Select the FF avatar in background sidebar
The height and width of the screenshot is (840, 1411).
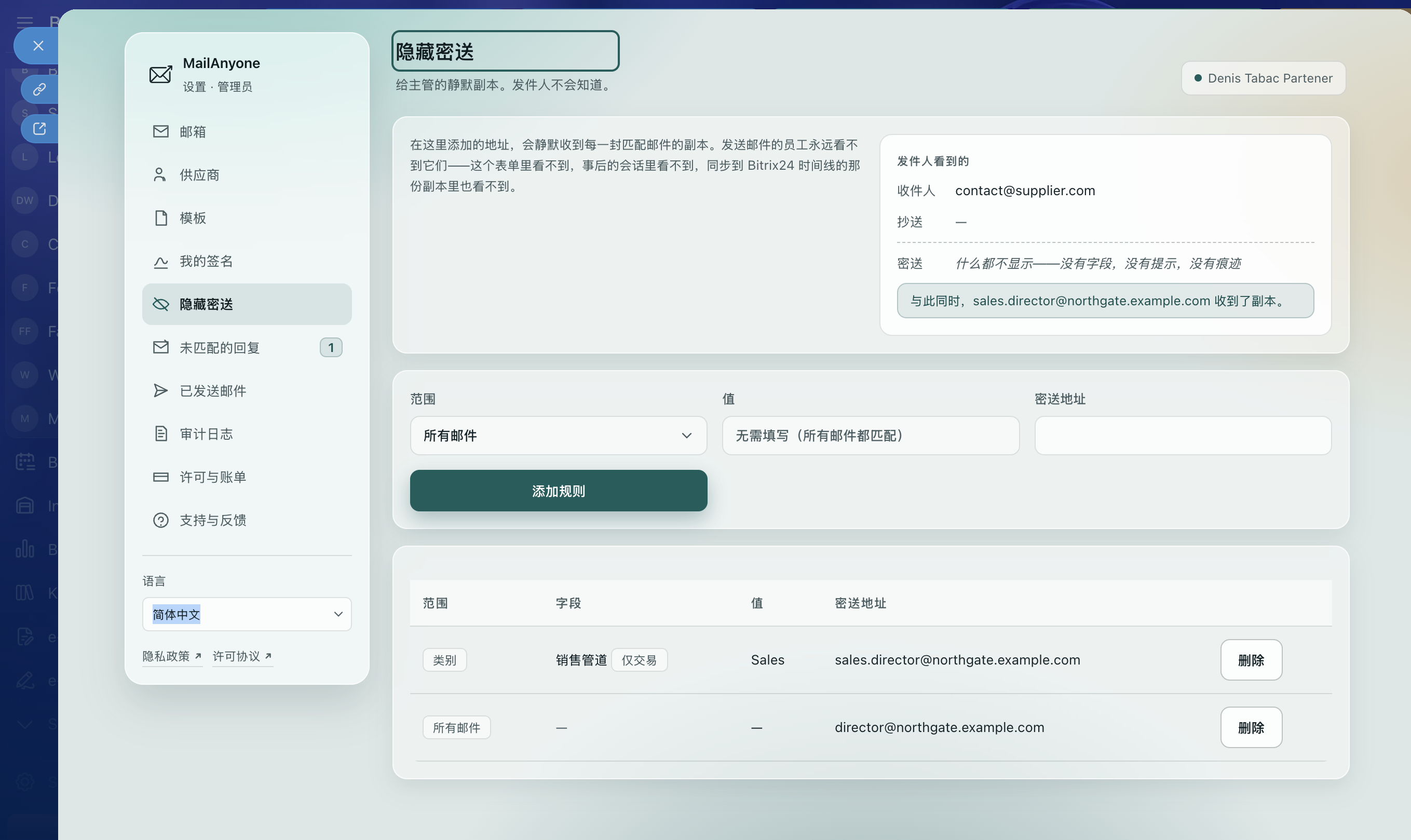pyautogui.click(x=25, y=331)
